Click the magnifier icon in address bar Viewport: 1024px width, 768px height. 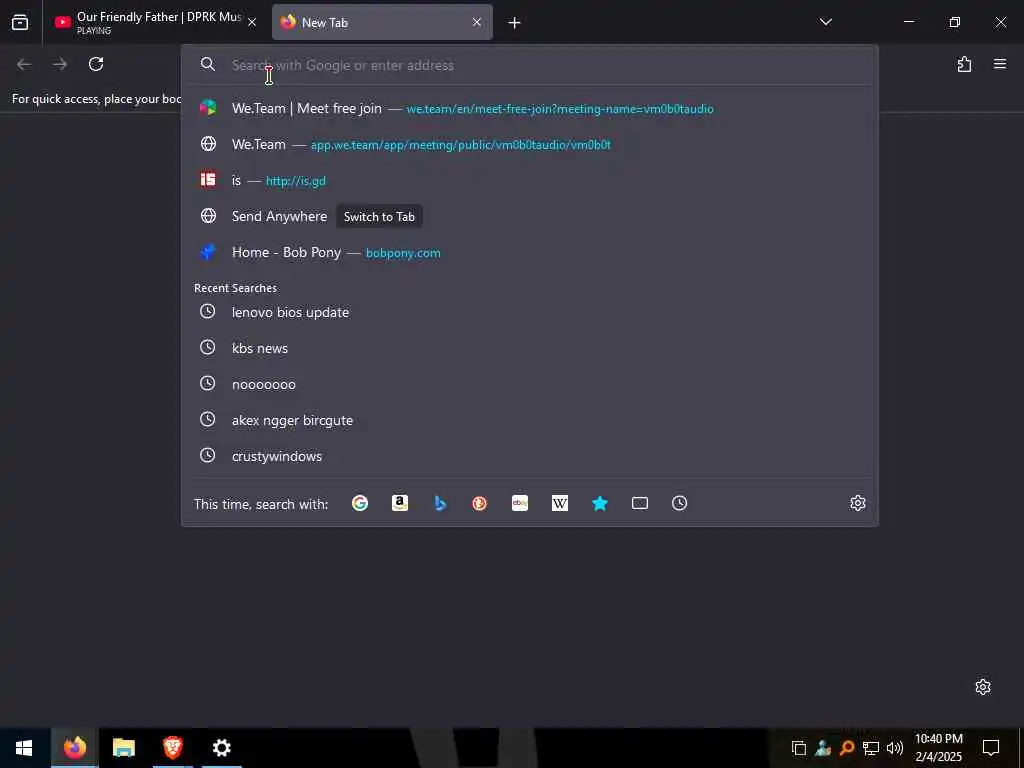[208, 64]
